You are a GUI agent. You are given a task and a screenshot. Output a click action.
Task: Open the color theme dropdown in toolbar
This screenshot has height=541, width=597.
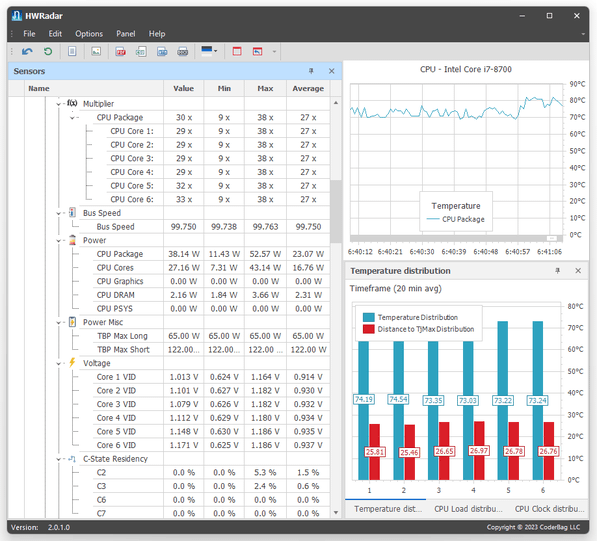tap(209, 51)
